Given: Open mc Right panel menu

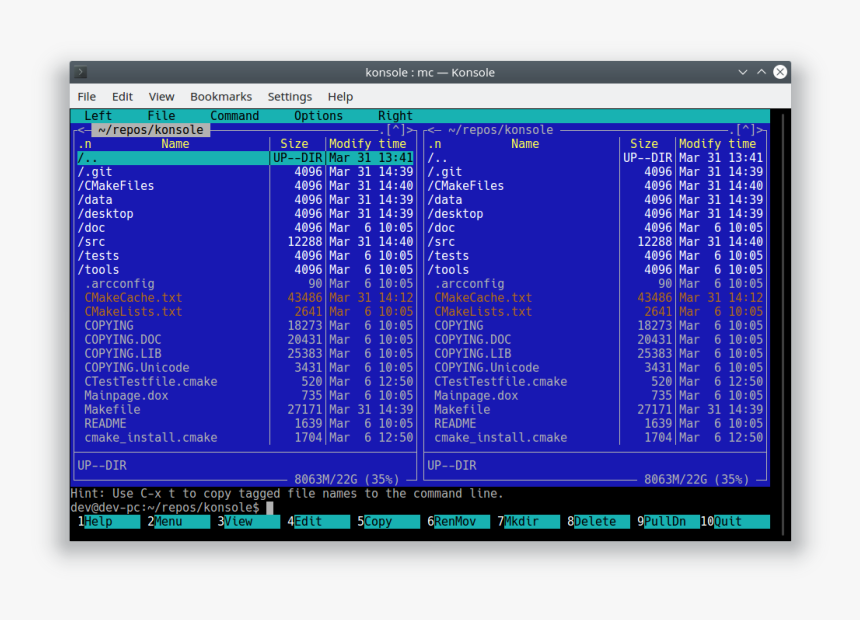Looking at the screenshot, I should point(395,116).
